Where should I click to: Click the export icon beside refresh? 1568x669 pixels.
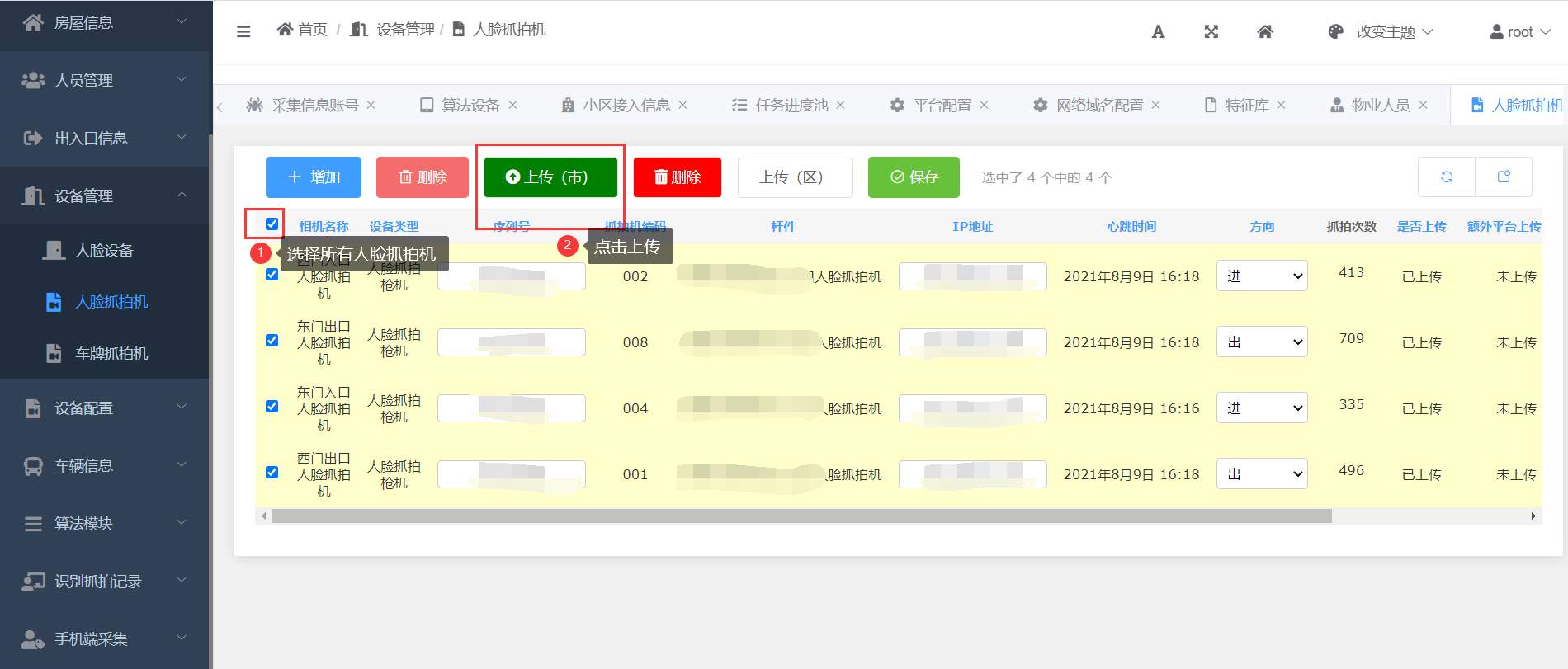1503,177
